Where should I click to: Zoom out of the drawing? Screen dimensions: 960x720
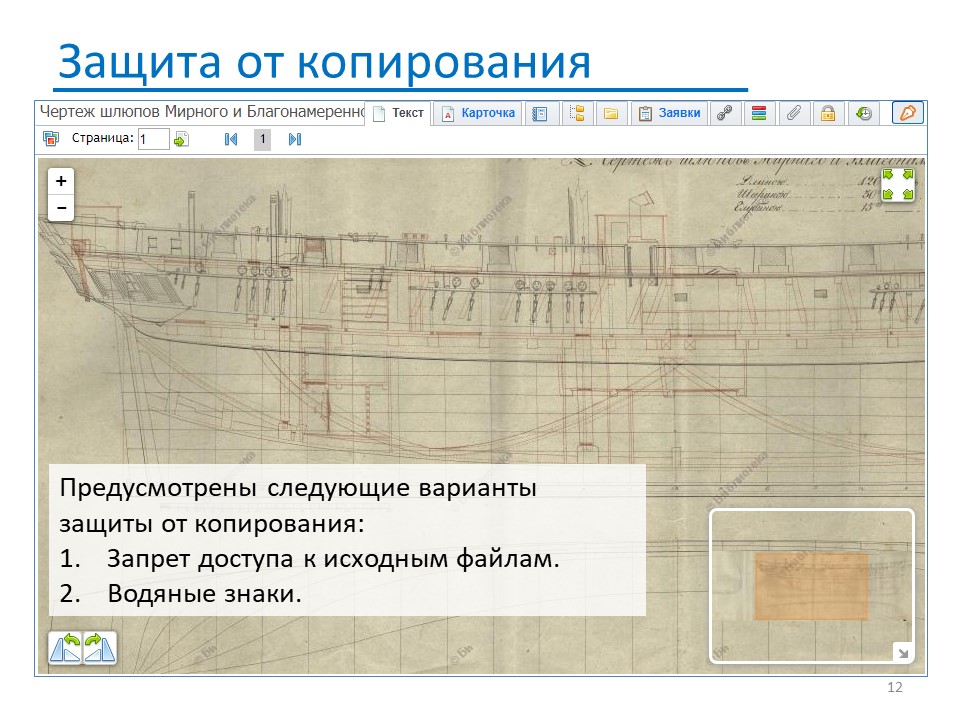pos(61,208)
